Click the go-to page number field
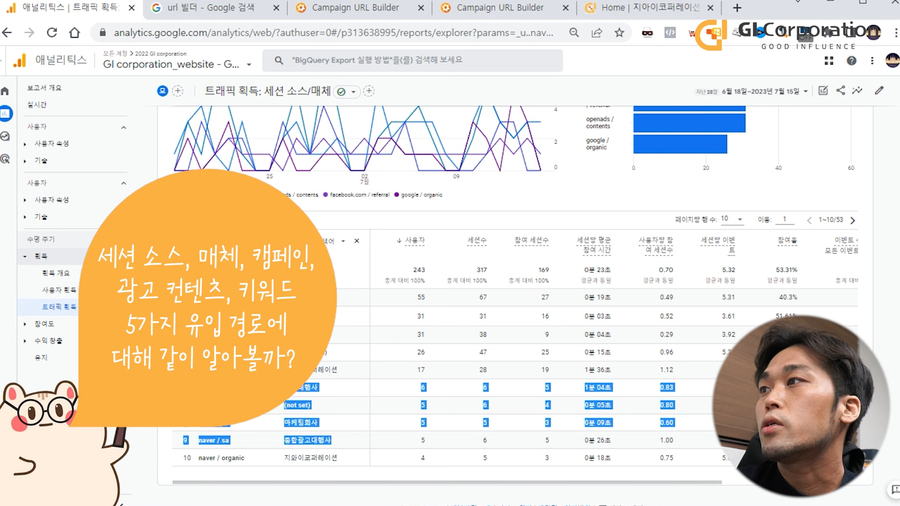 coord(785,220)
